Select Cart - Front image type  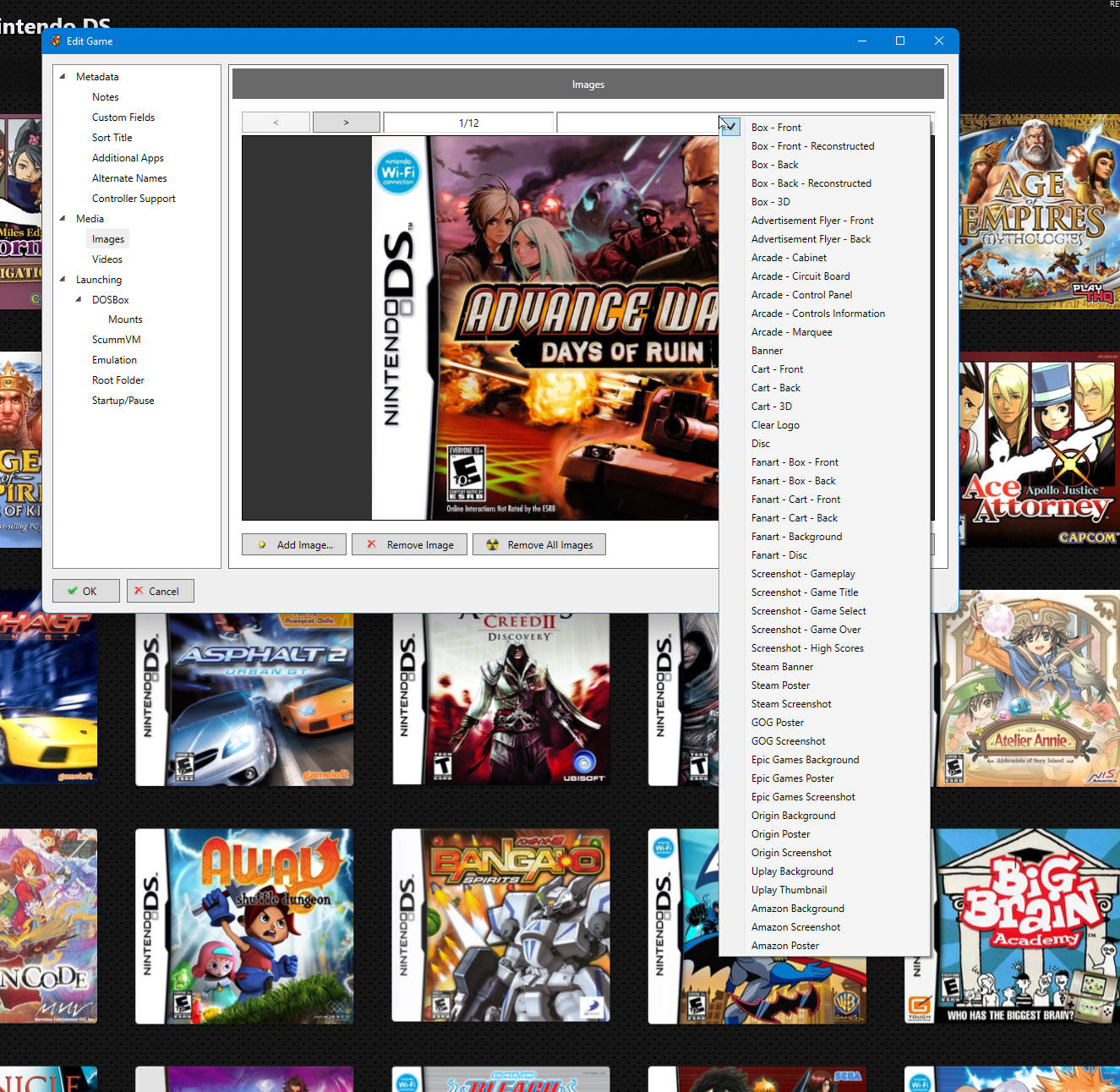825,369
